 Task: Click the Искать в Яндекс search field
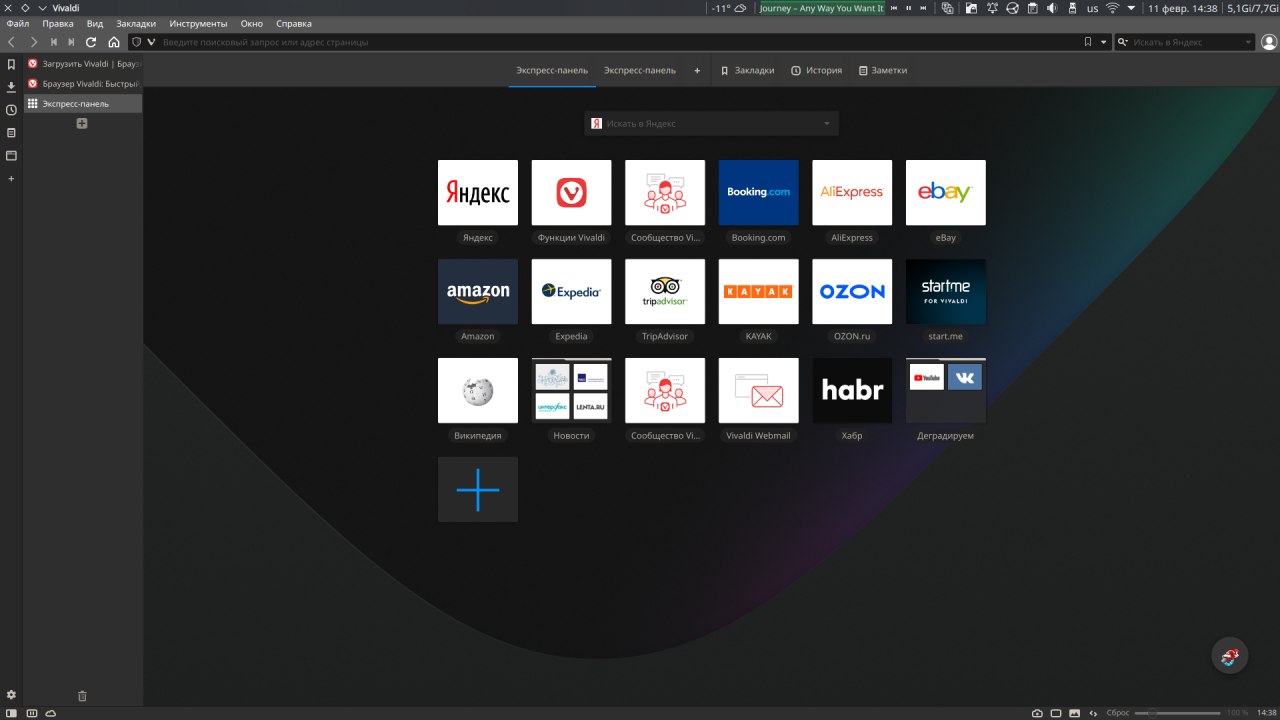(x=711, y=123)
